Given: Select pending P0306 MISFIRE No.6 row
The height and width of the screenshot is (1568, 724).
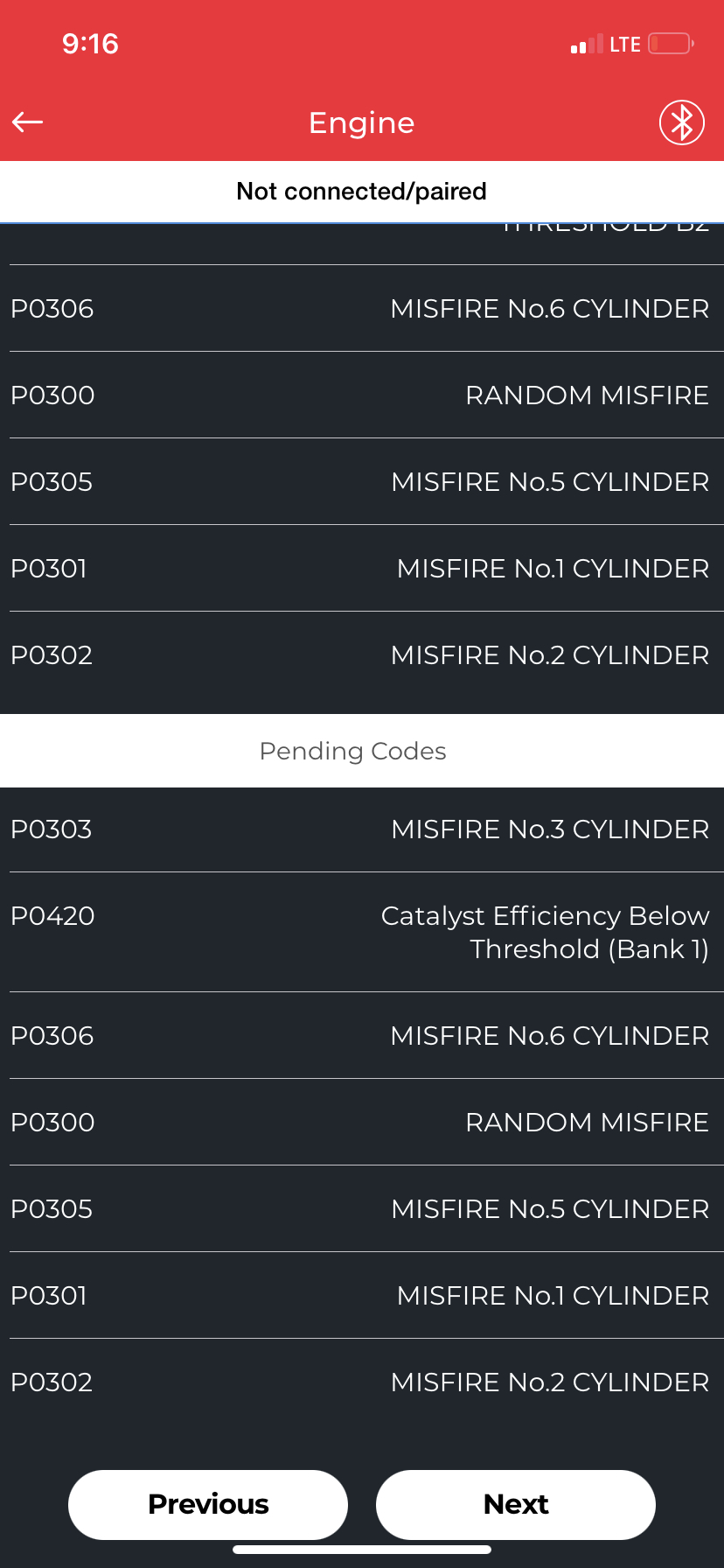Looking at the screenshot, I should 362,1036.
